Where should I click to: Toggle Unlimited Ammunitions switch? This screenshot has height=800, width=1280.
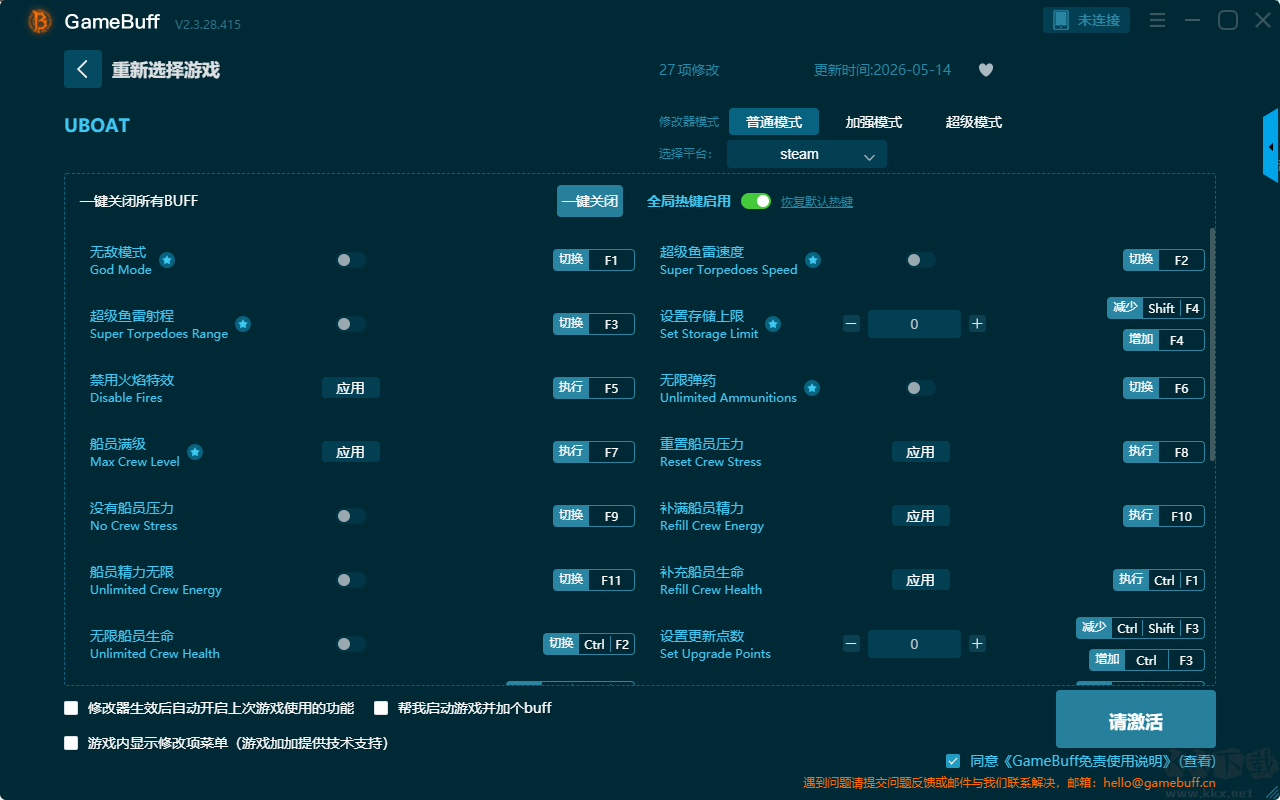920,388
